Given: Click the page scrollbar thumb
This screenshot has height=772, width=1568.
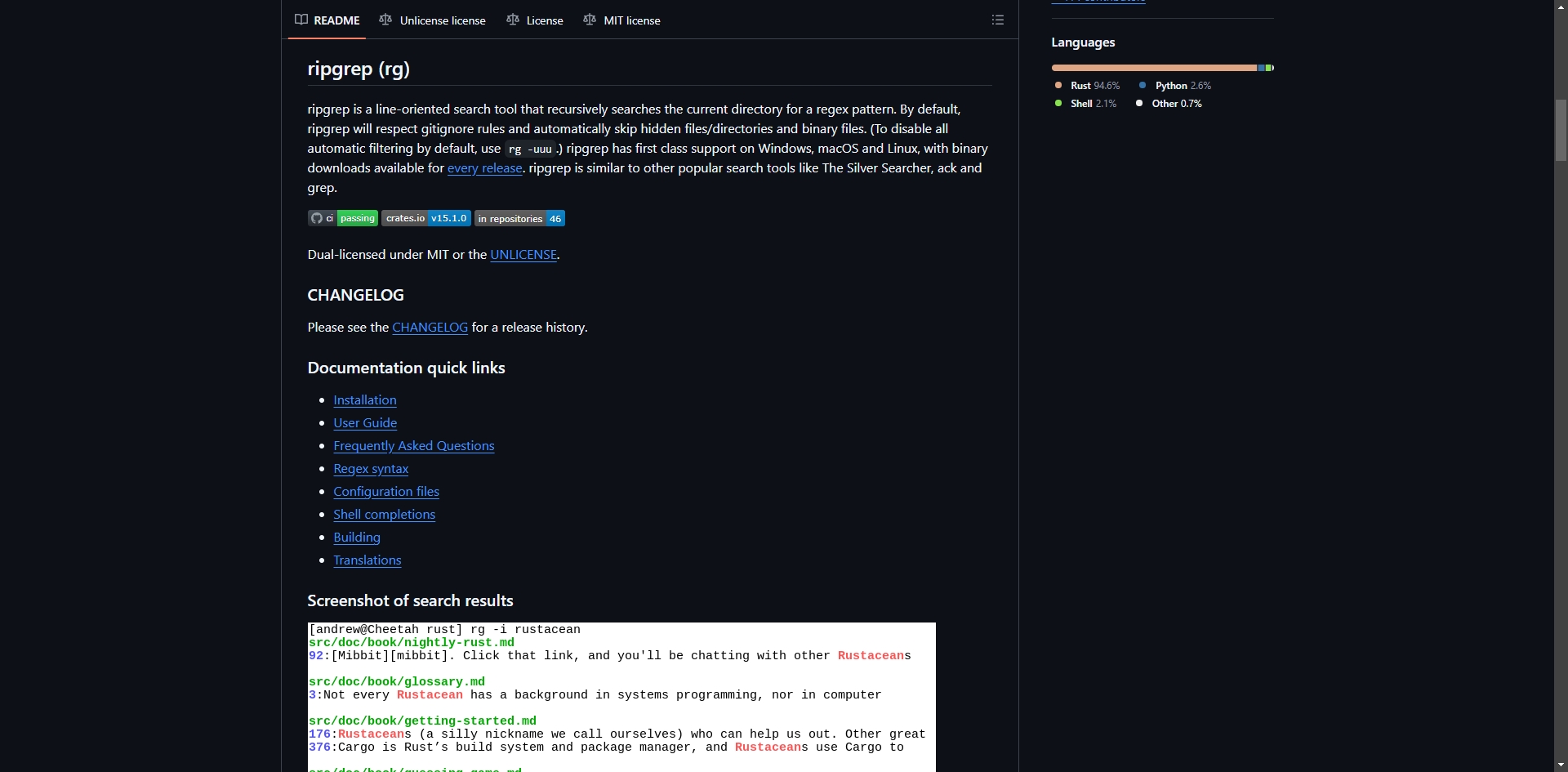Looking at the screenshot, I should point(1561,130).
